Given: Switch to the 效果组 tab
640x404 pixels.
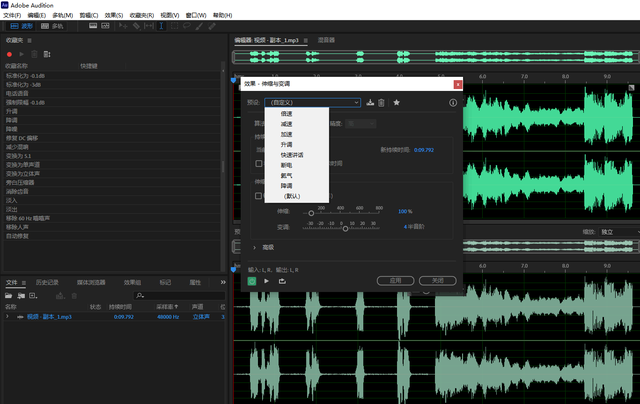Looking at the screenshot, I should [132, 282].
